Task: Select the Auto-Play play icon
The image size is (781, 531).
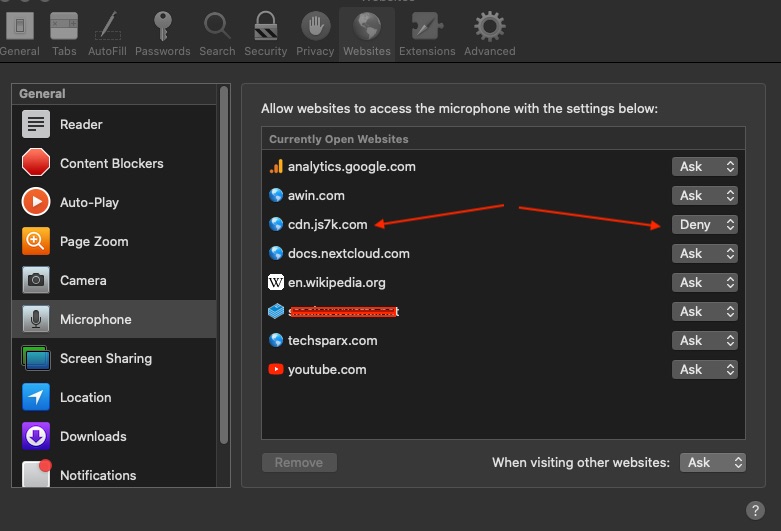Action: (x=36, y=202)
